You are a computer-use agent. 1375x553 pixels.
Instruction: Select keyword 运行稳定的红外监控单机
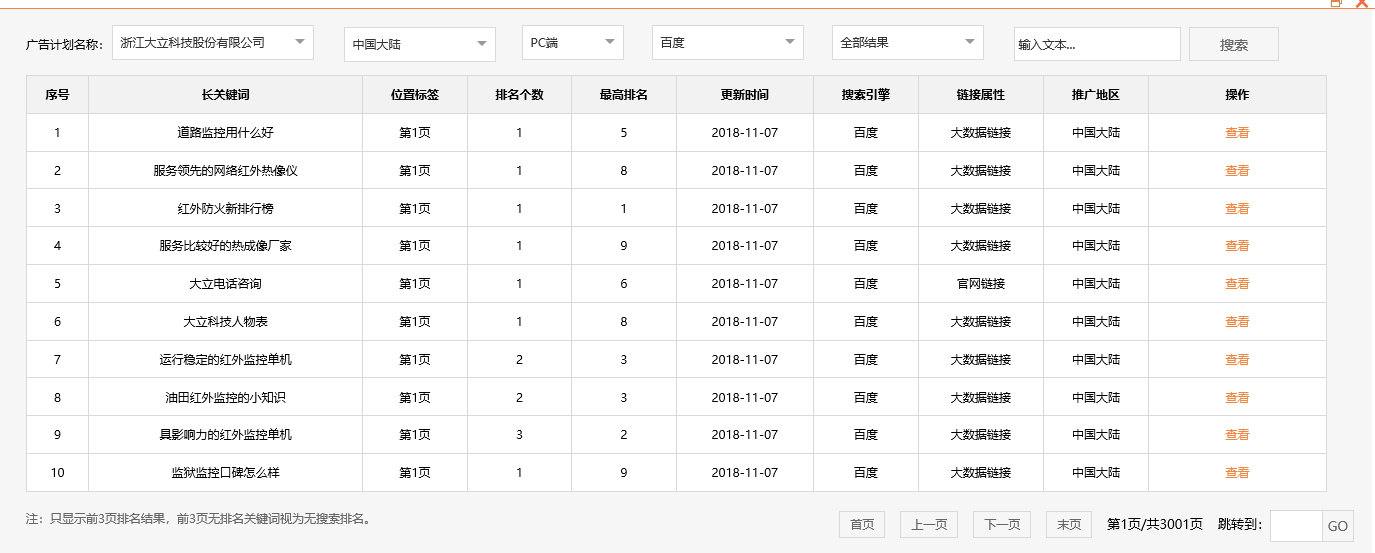pos(225,359)
